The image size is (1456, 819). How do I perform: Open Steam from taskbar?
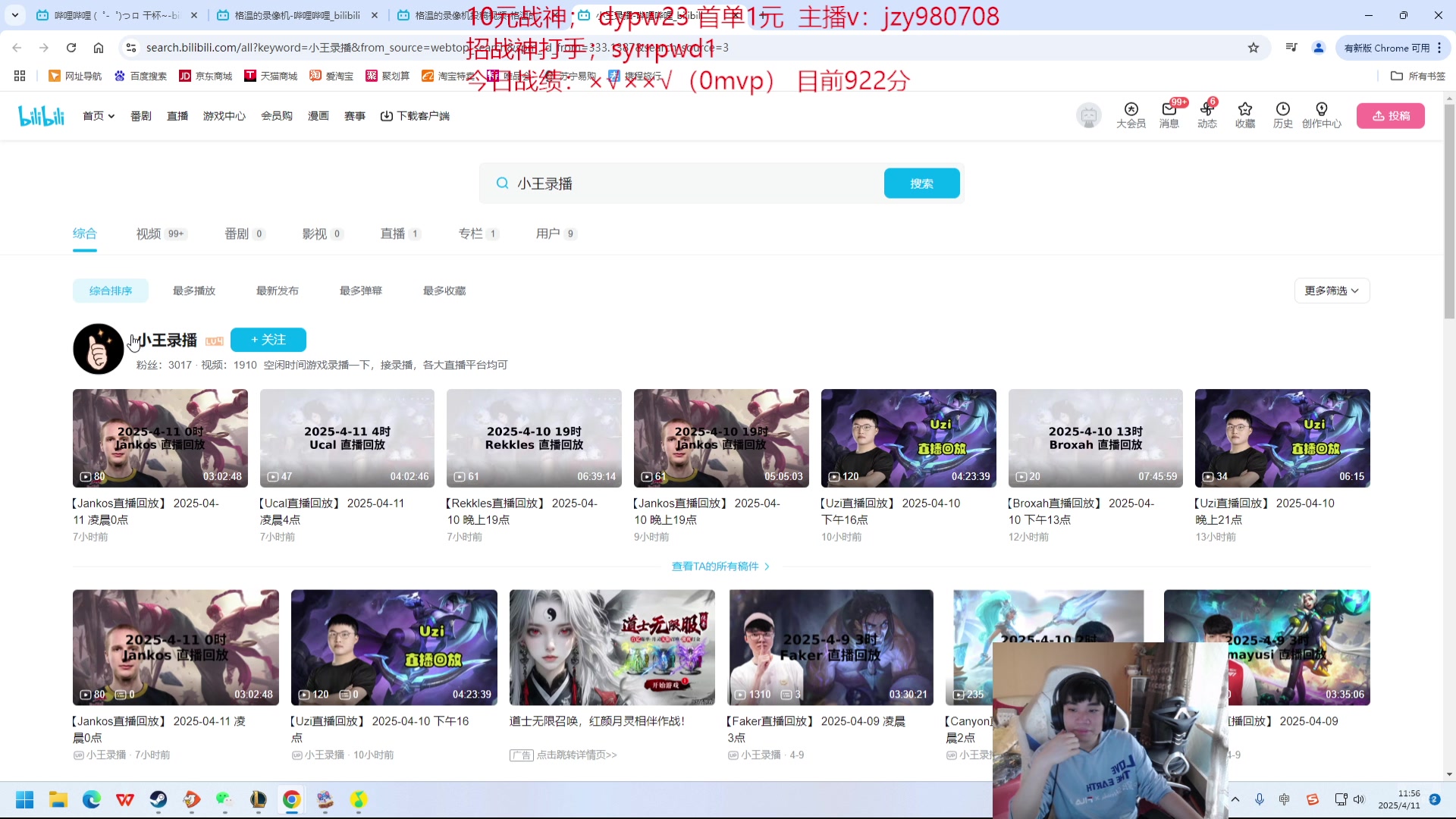158,799
